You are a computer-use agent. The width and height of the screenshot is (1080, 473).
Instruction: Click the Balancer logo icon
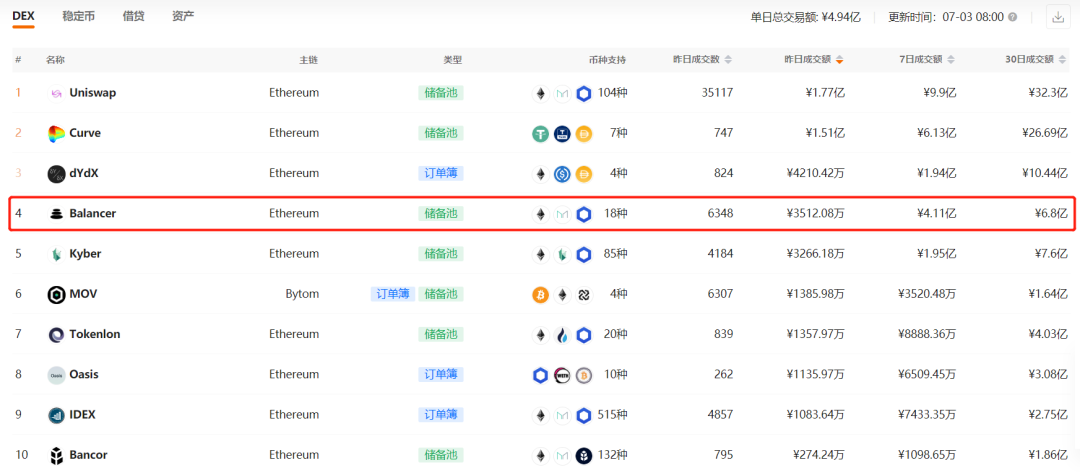(x=56, y=214)
